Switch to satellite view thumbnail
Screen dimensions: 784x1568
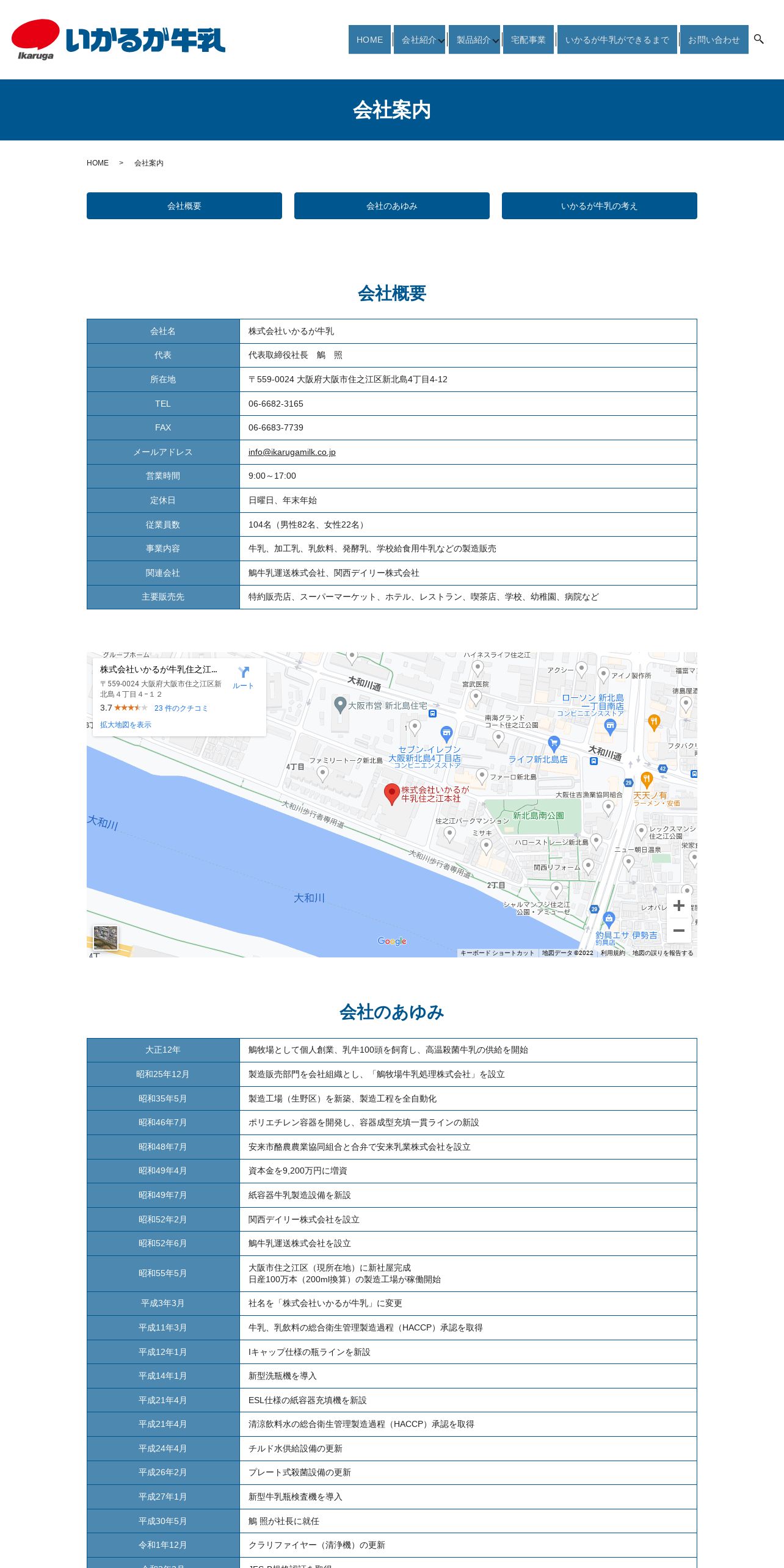click(106, 938)
